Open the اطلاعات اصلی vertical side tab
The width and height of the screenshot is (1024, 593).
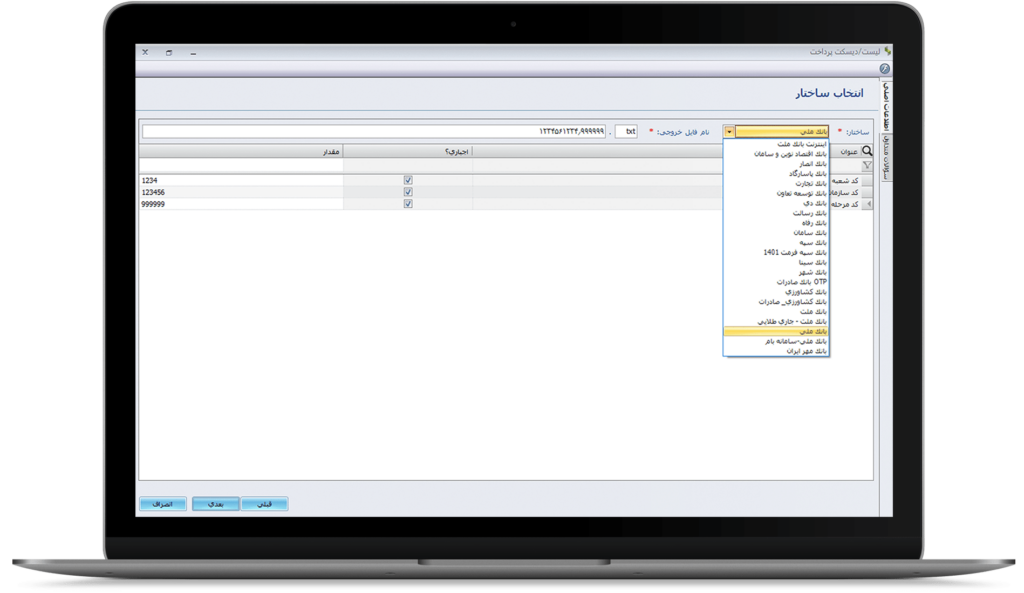(886, 106)
